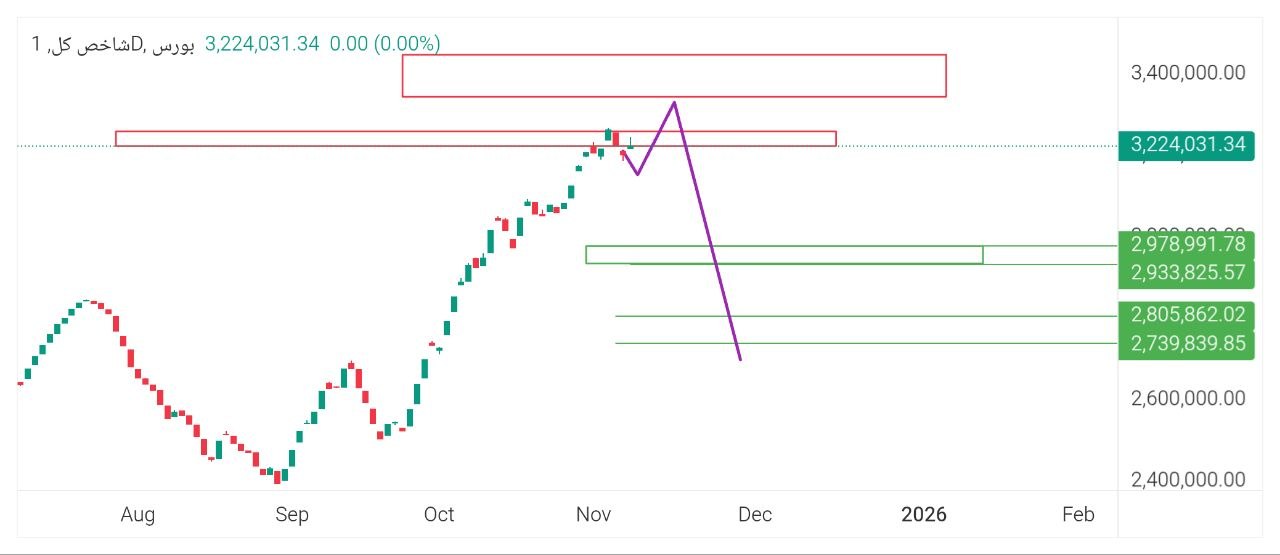Click the green 2,933,825.57 price label

pyautogui.click(x=1187, y=272)
